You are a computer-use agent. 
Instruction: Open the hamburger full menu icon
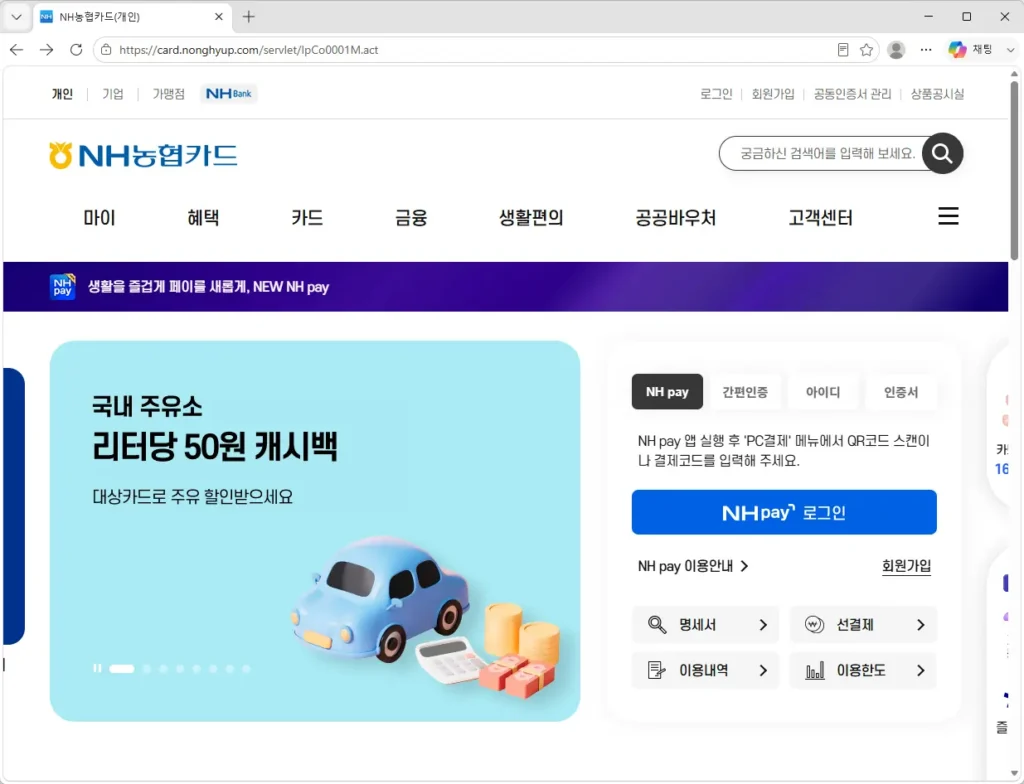(948, 216)
